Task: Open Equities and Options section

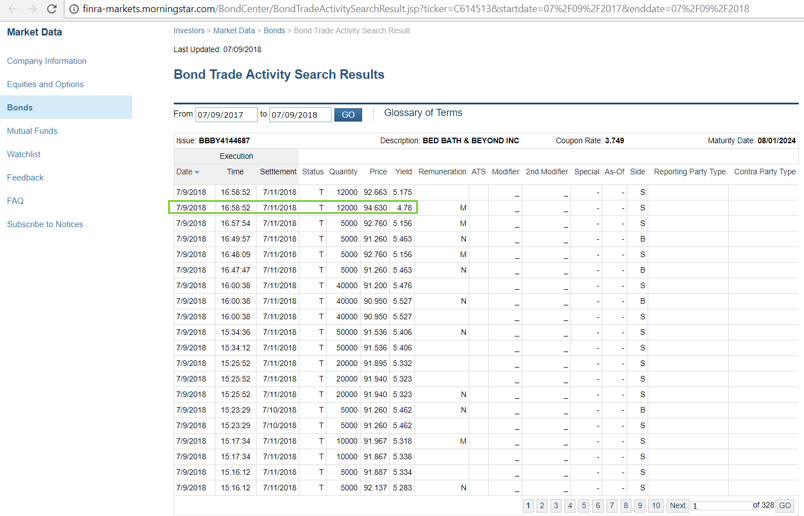Action: pyautogui.click(x=45, y=84)
